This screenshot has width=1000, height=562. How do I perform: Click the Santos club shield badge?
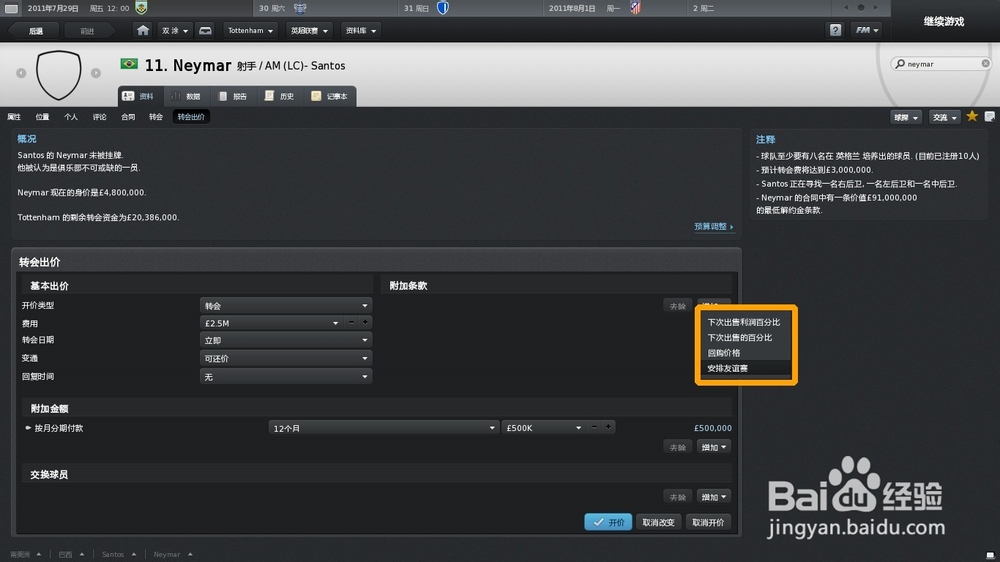coord(59,75)
